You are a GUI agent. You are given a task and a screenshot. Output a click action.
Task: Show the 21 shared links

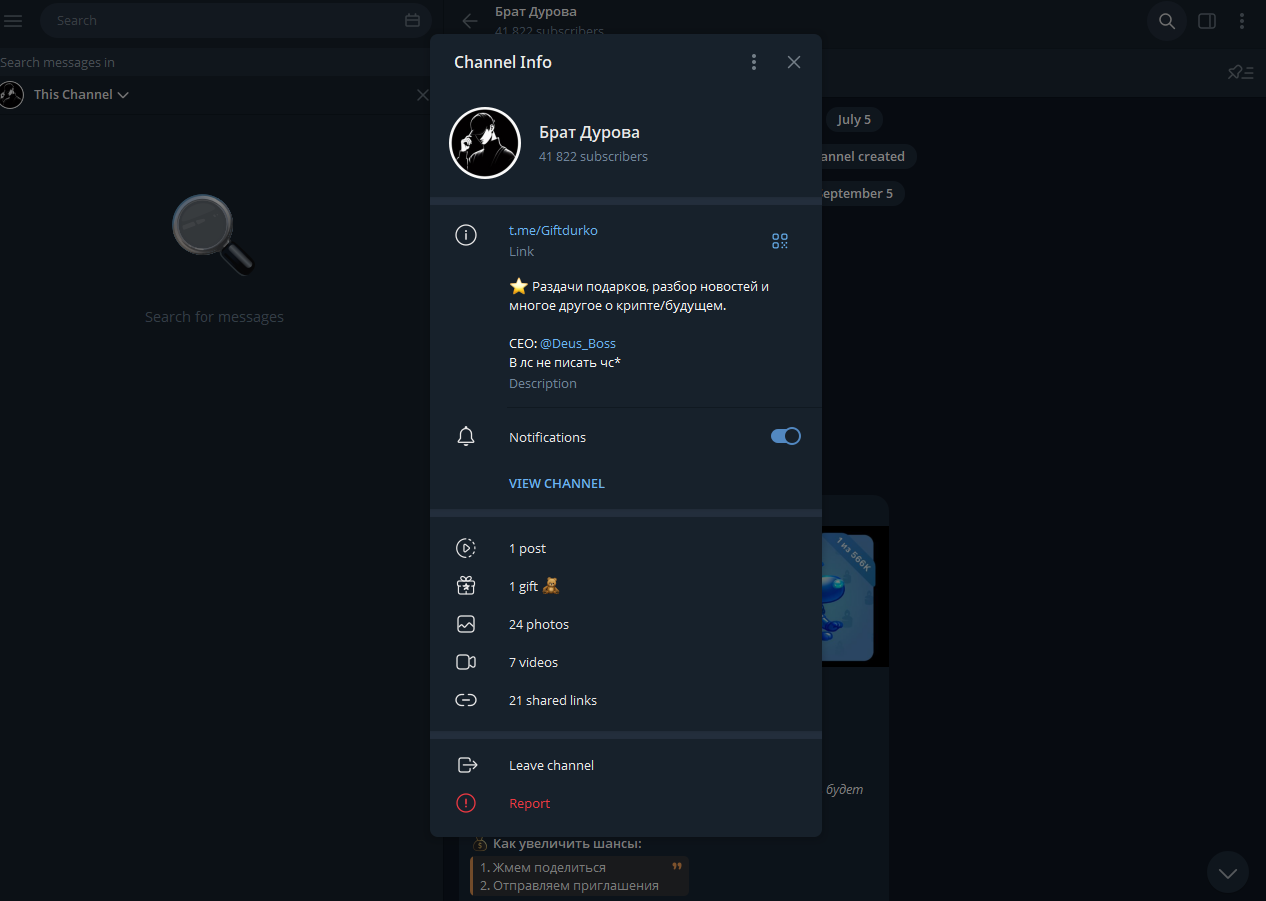(552, 700)
